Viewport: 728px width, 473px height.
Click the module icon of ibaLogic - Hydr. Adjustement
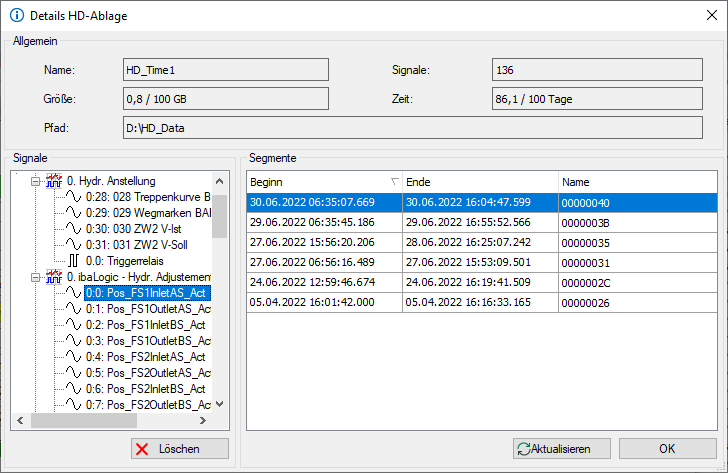tap(54, 277)
